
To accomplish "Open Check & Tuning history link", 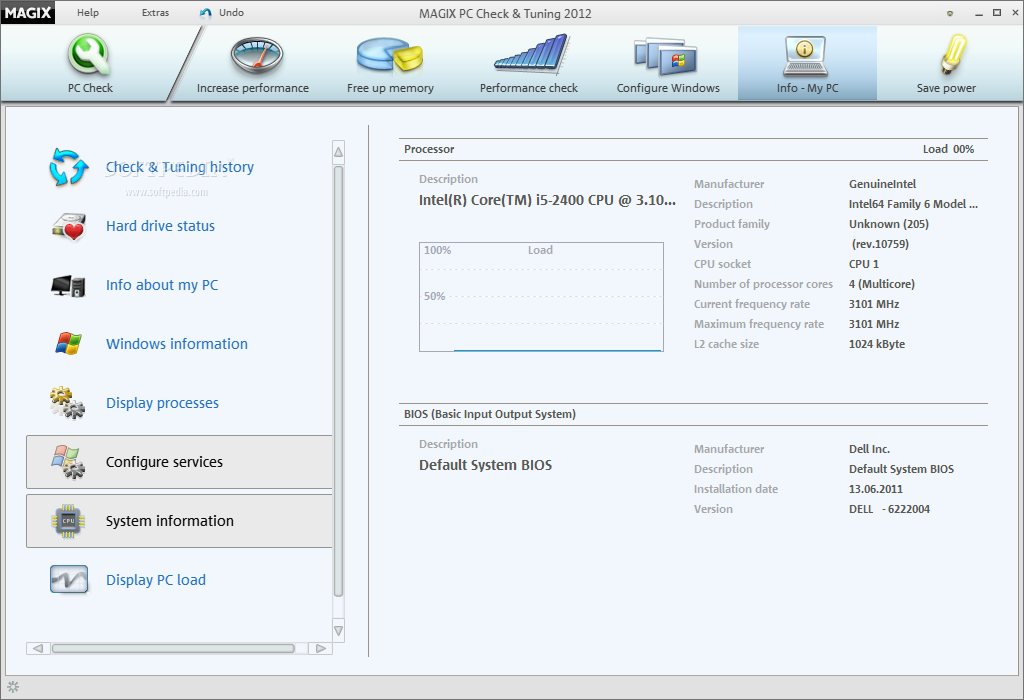I will coord(180,167).
